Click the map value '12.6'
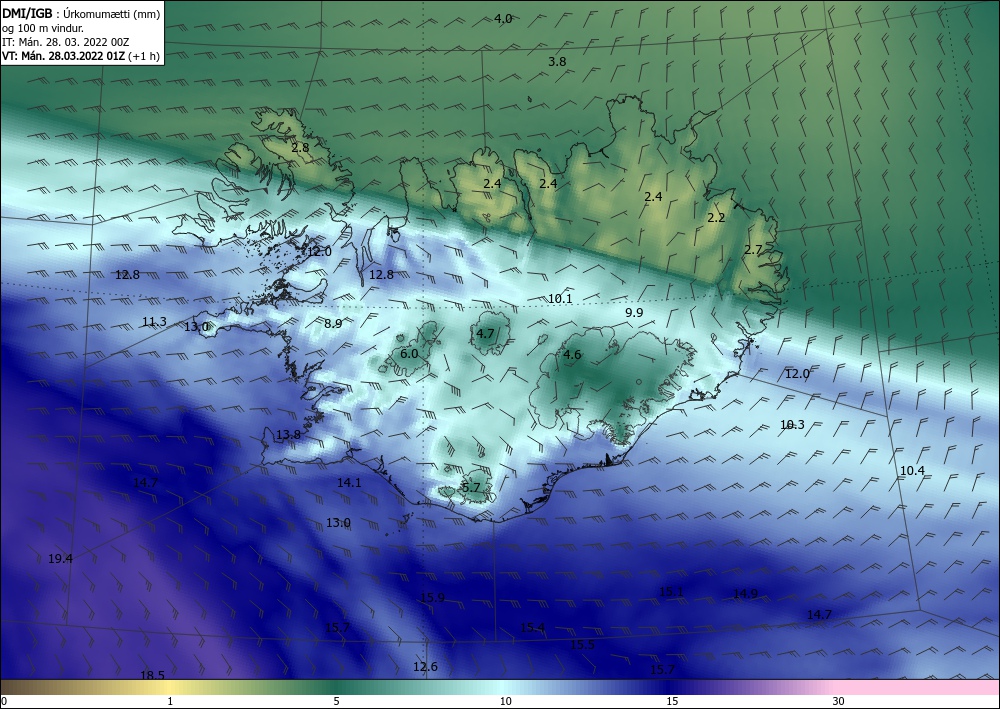The image size is (1000, 709). coord(425,666)
